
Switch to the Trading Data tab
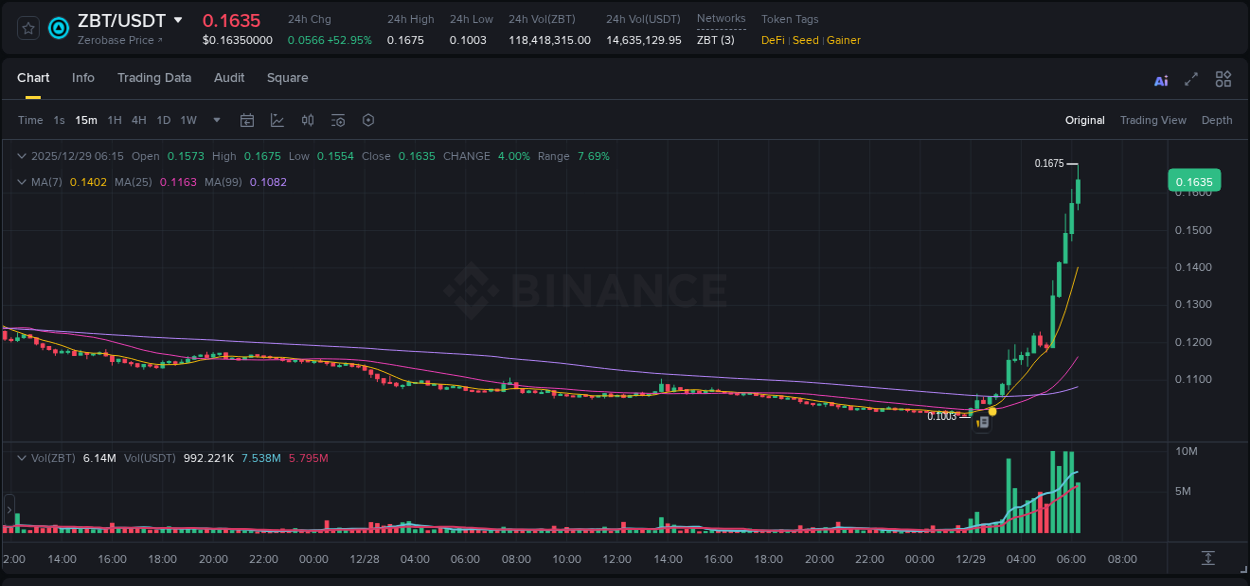point(154,78)
